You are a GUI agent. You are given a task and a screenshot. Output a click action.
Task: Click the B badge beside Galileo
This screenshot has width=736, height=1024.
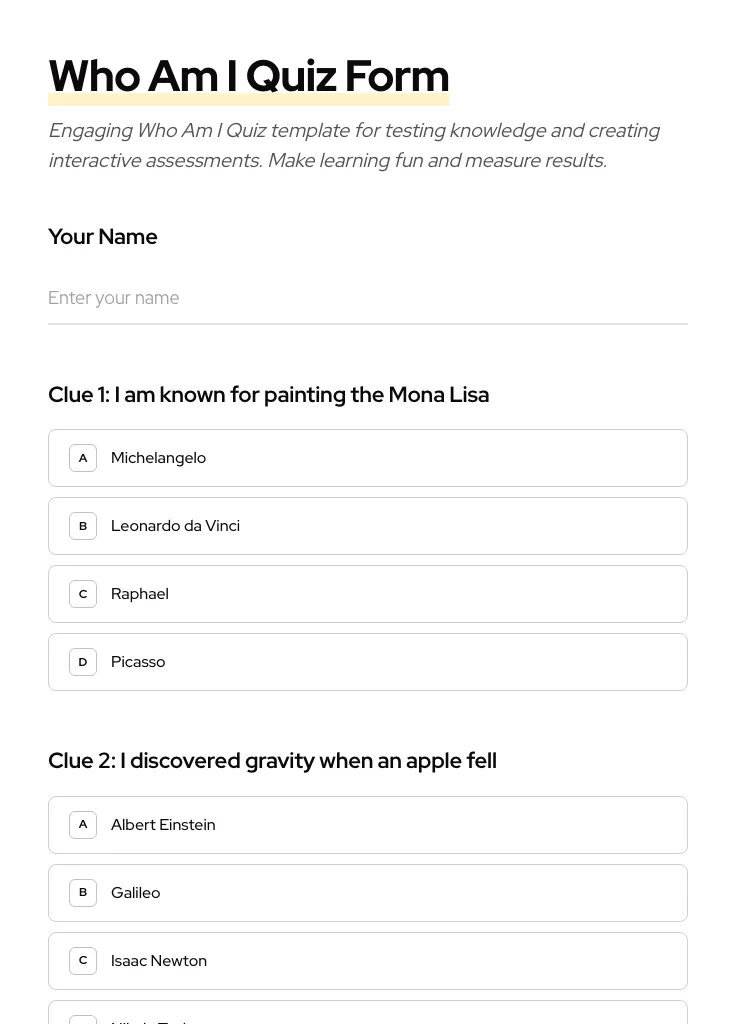tap(83, 893)
